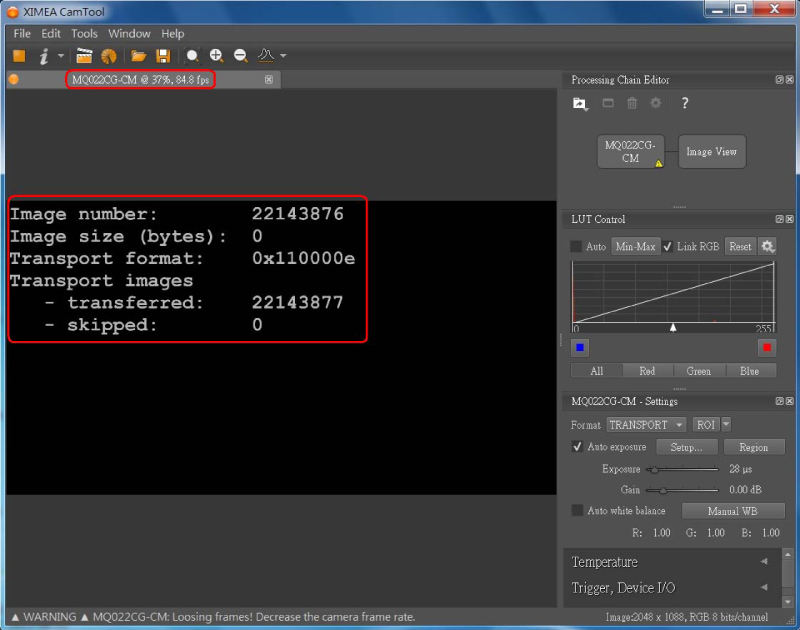Click the floppy disk save icon
Image resolution: width=800 pixels, height=630 pixels.
click(163, 56)
